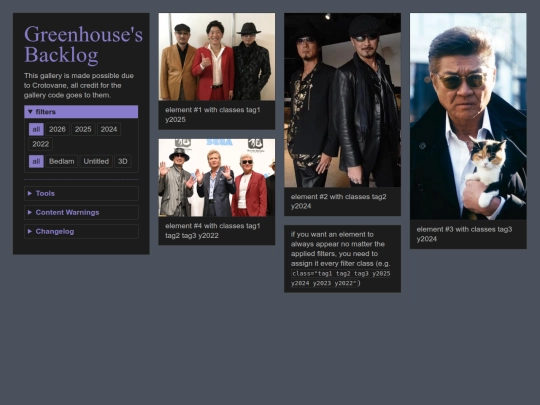The width and height of the screenshot is (540, 405).
Task: Open element #3 image of man holding cat
Action: [x=468, y=116]
